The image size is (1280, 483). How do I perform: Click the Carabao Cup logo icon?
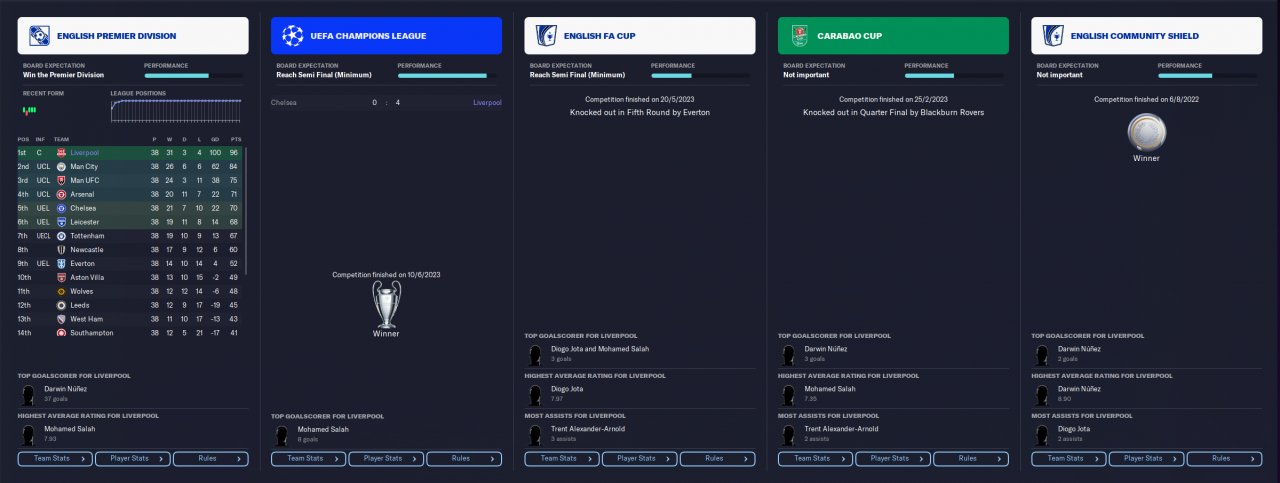[x=799, y=36]
